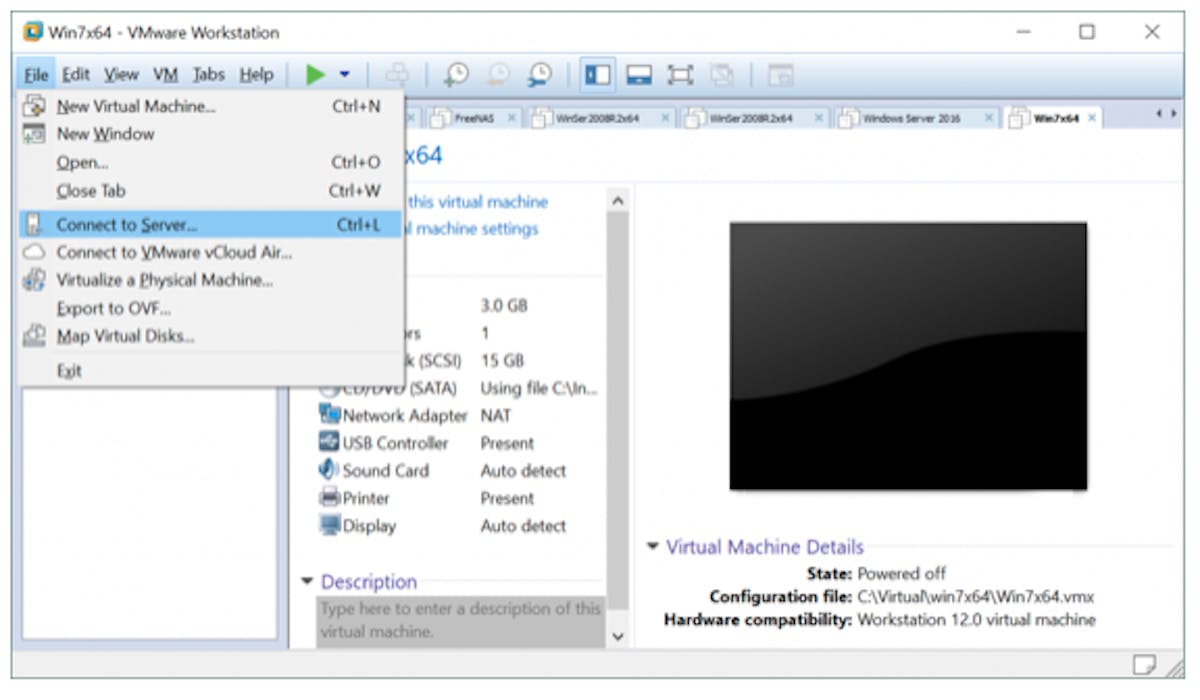The width and height of the screenshot is (1200, 700).
Task: Toggle the library sidebar view icon
Action: [598, 75]
